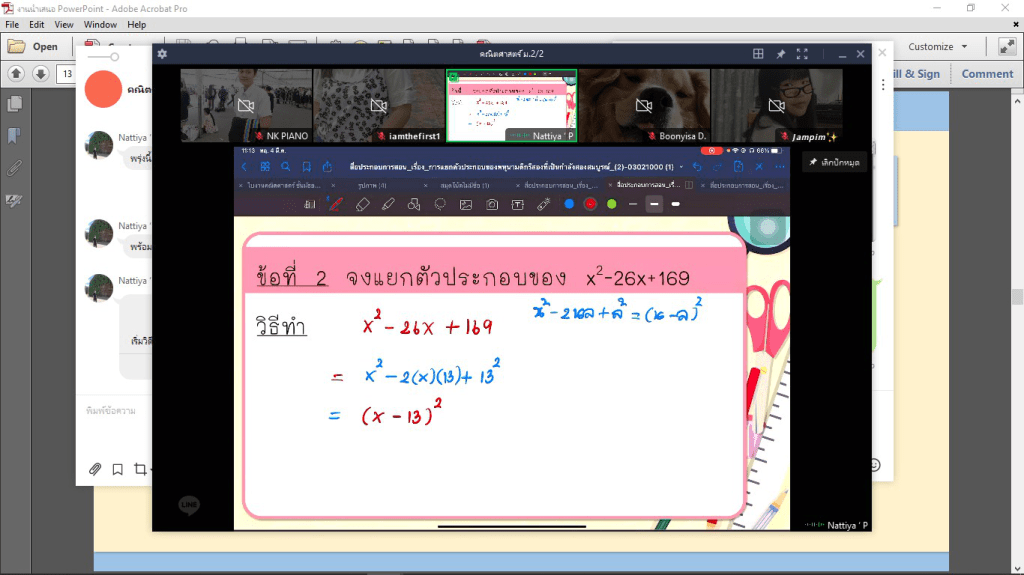Pin the call window on top

(780, 54)
